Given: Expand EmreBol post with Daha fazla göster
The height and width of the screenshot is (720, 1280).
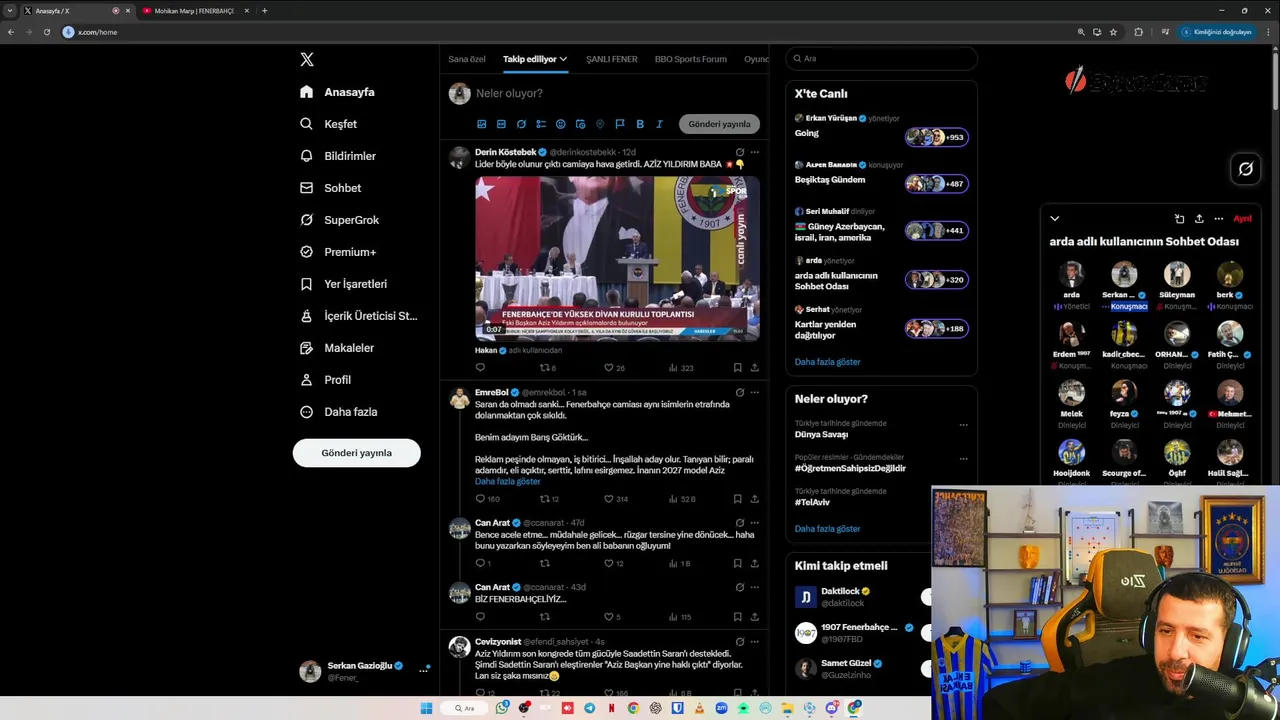Looking at the screenshot, I should (x=508, y=481).
